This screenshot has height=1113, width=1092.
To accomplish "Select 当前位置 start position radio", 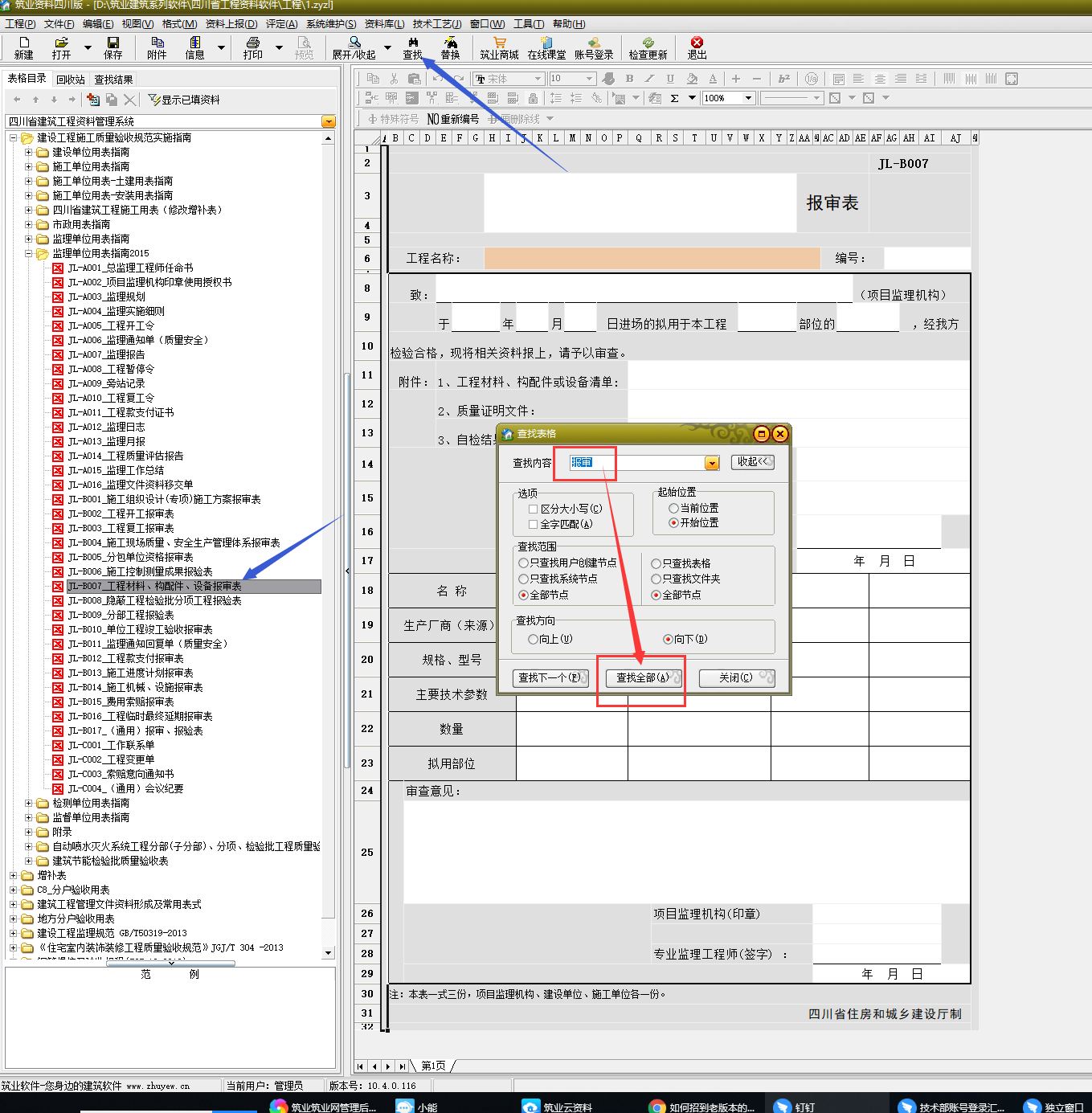I will pyautogui.click(x=673, y=508).
